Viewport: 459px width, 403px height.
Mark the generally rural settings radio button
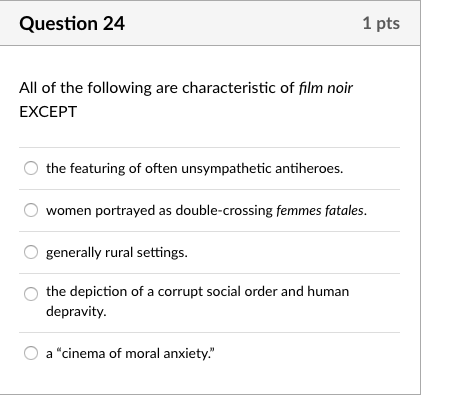(x=31, y=252)
